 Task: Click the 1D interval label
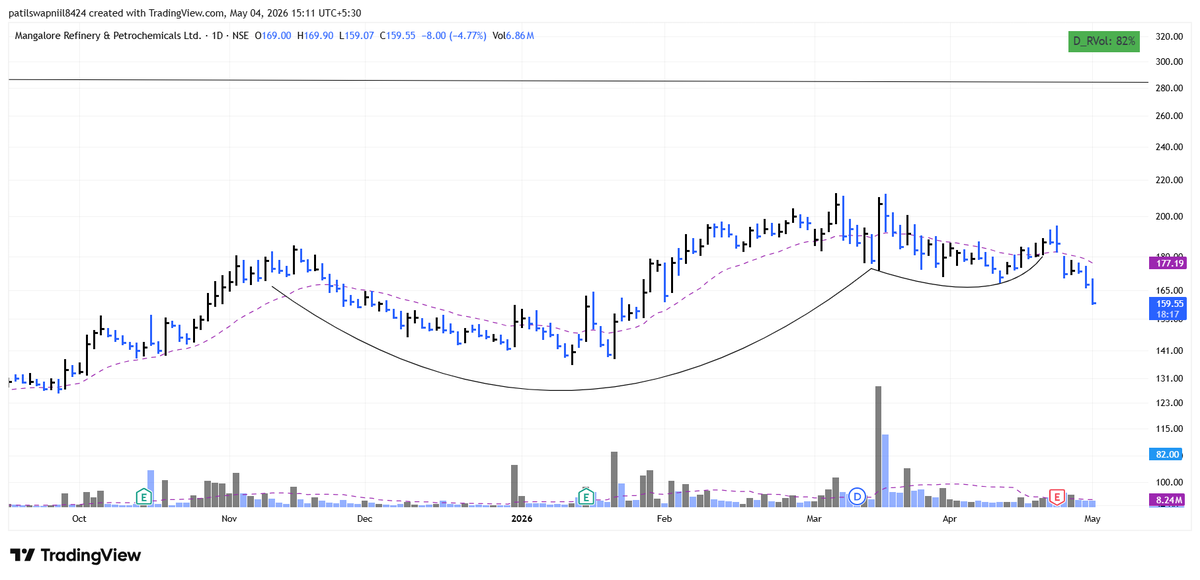click(x=214, y=36)
